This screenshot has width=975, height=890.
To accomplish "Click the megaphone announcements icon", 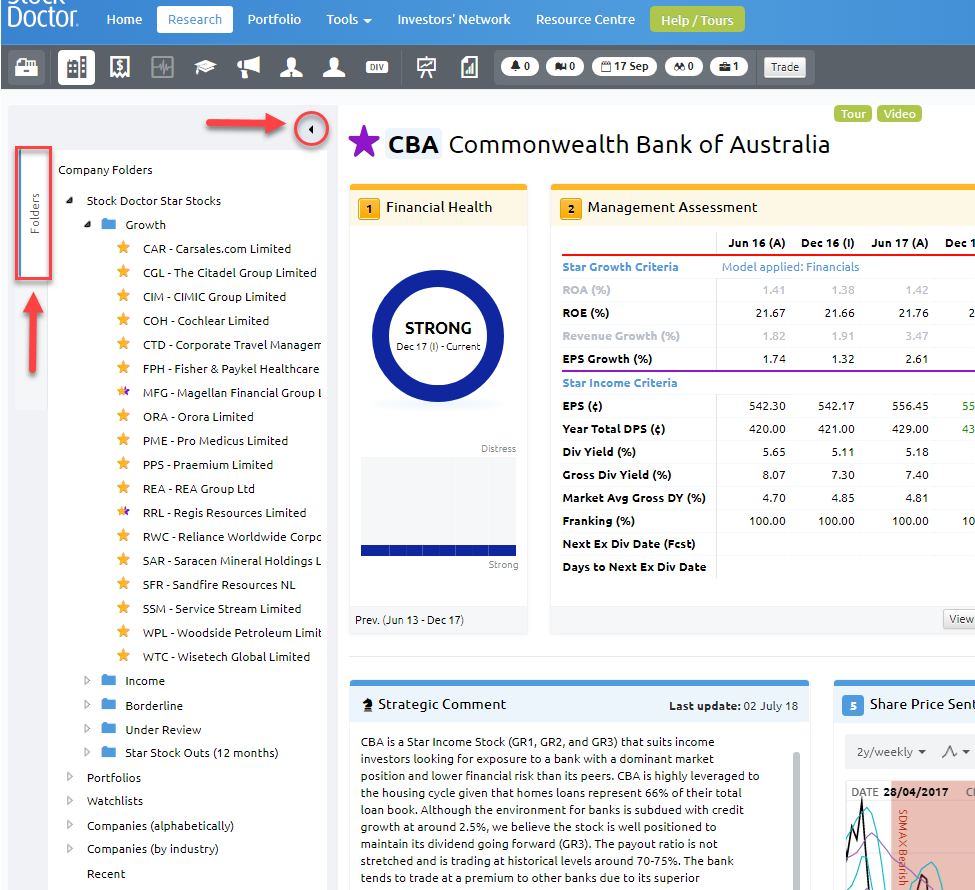I will click(248, 67).
